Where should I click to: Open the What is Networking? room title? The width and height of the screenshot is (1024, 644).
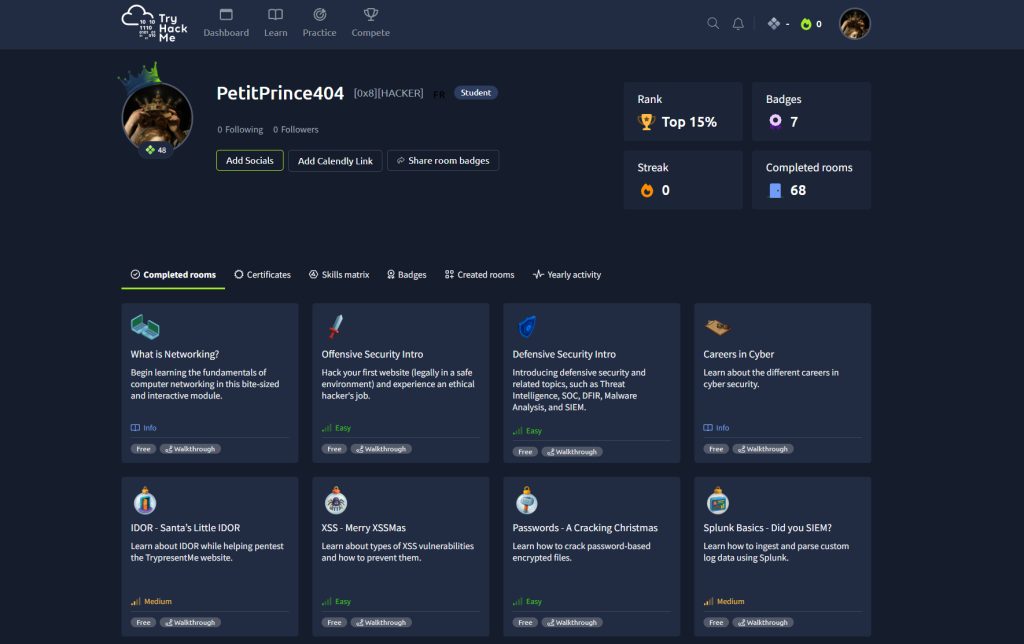[x=174, y=354]
